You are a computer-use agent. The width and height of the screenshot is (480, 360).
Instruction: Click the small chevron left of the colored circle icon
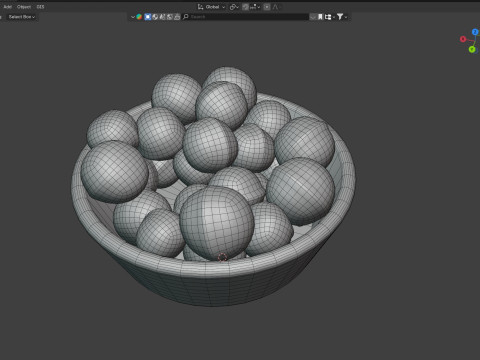tap(133, 17)
